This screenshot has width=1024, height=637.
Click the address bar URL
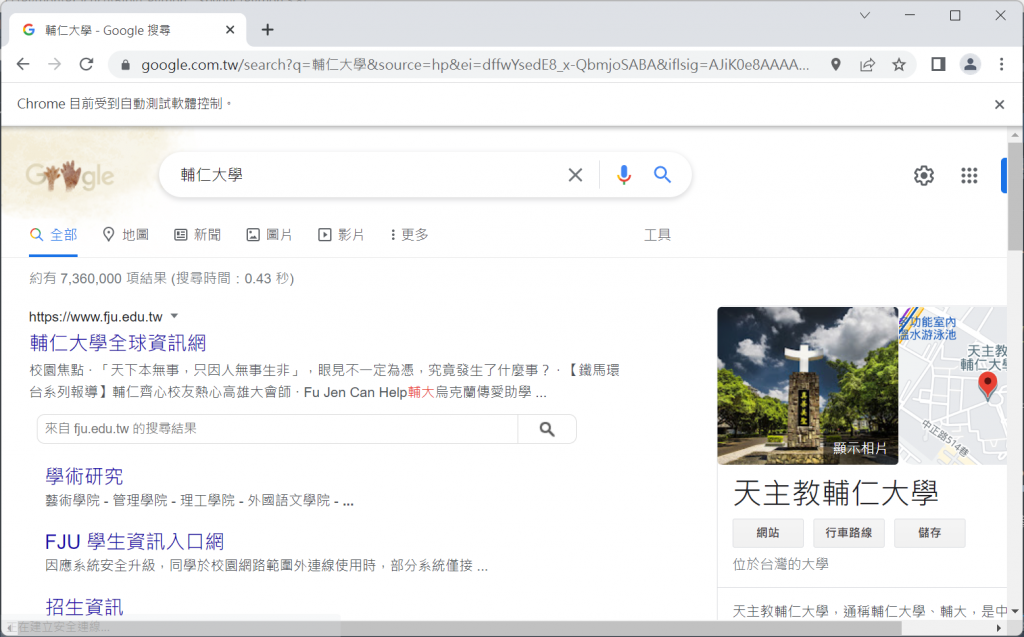475,65
